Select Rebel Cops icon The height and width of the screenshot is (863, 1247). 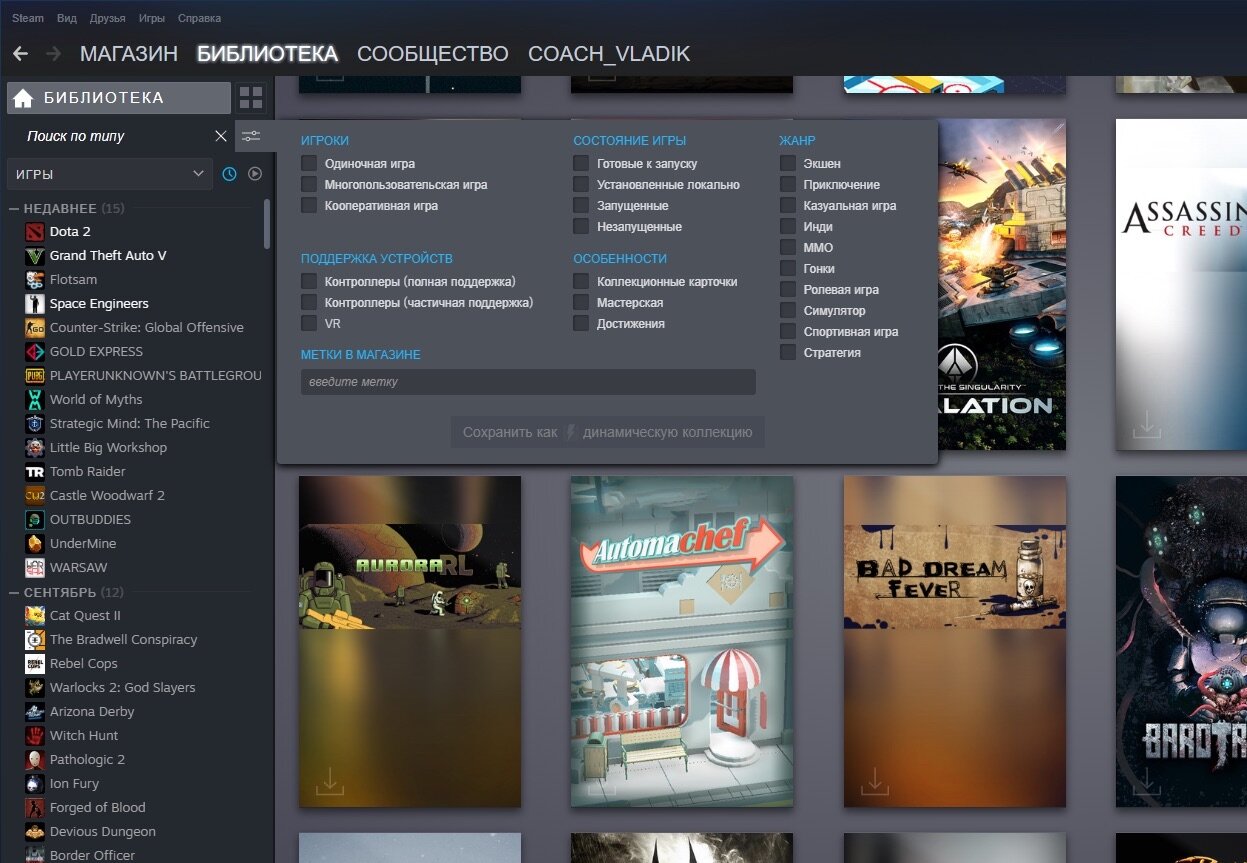[35, 663]
